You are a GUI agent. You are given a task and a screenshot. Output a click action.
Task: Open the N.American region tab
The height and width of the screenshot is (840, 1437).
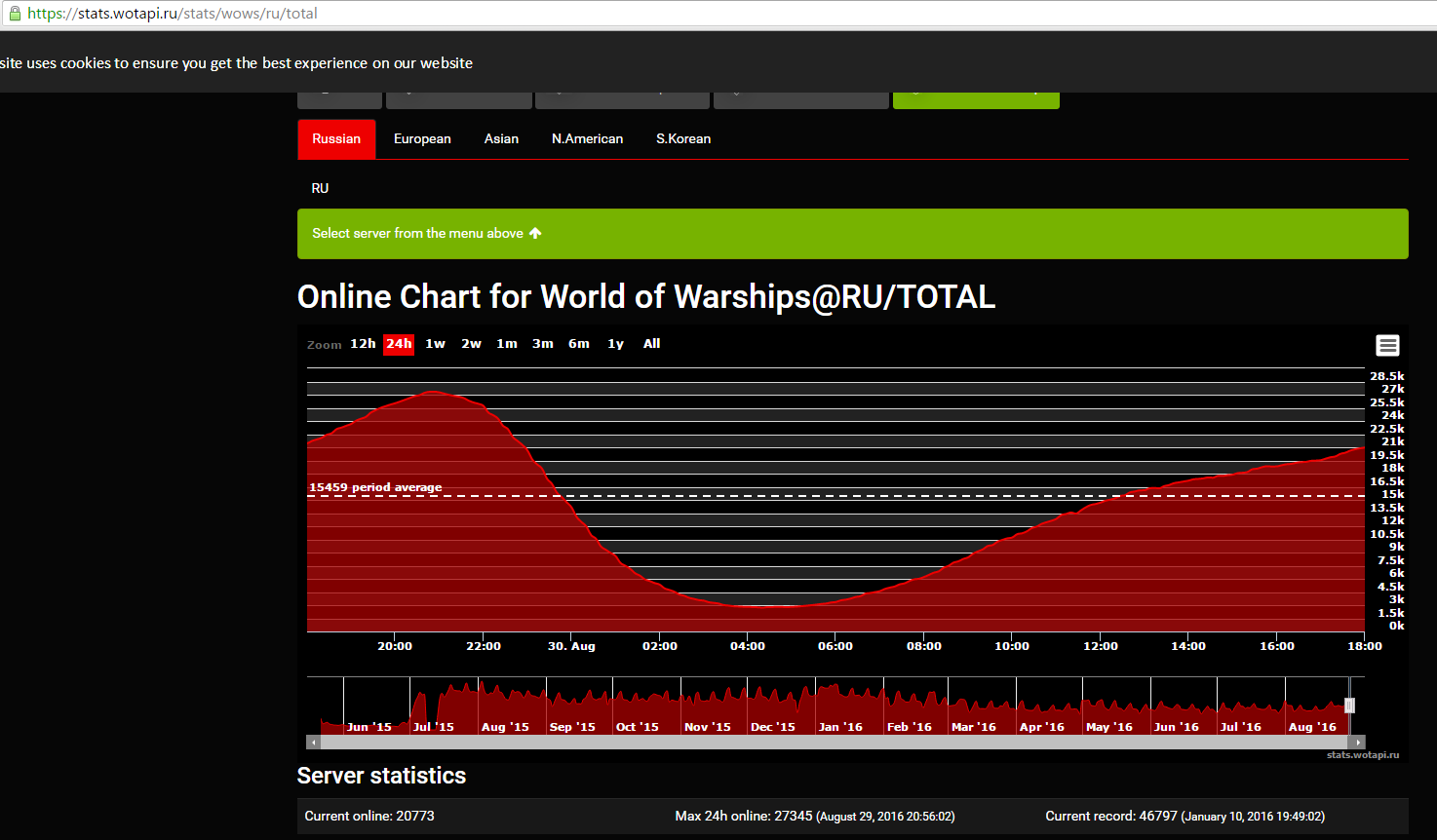(x=587, y=139)
